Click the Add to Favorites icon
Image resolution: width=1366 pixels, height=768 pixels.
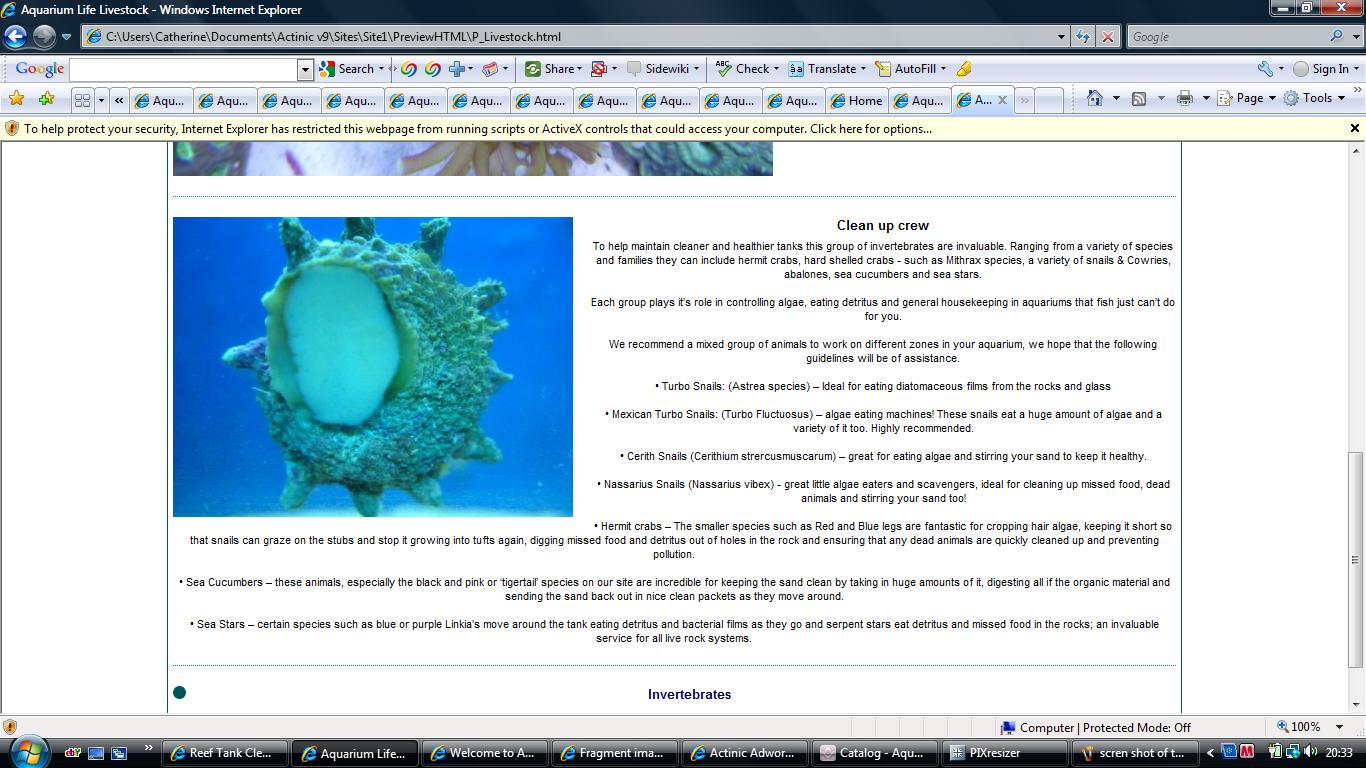pos(46,99)
